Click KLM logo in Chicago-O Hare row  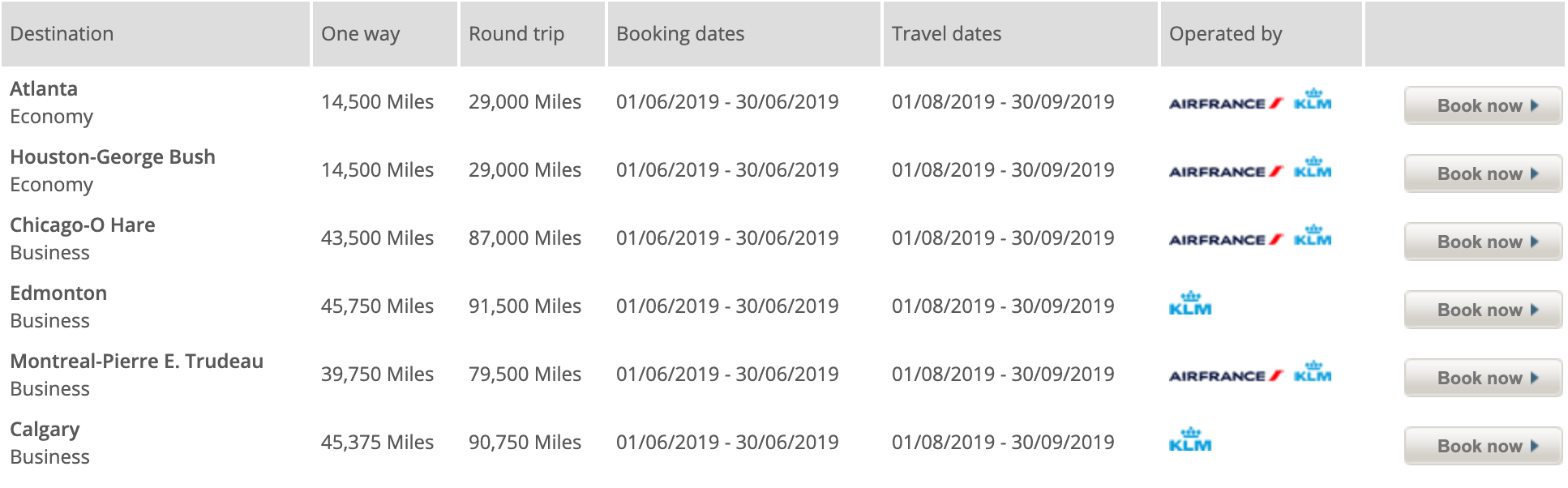pos(1313,237)
